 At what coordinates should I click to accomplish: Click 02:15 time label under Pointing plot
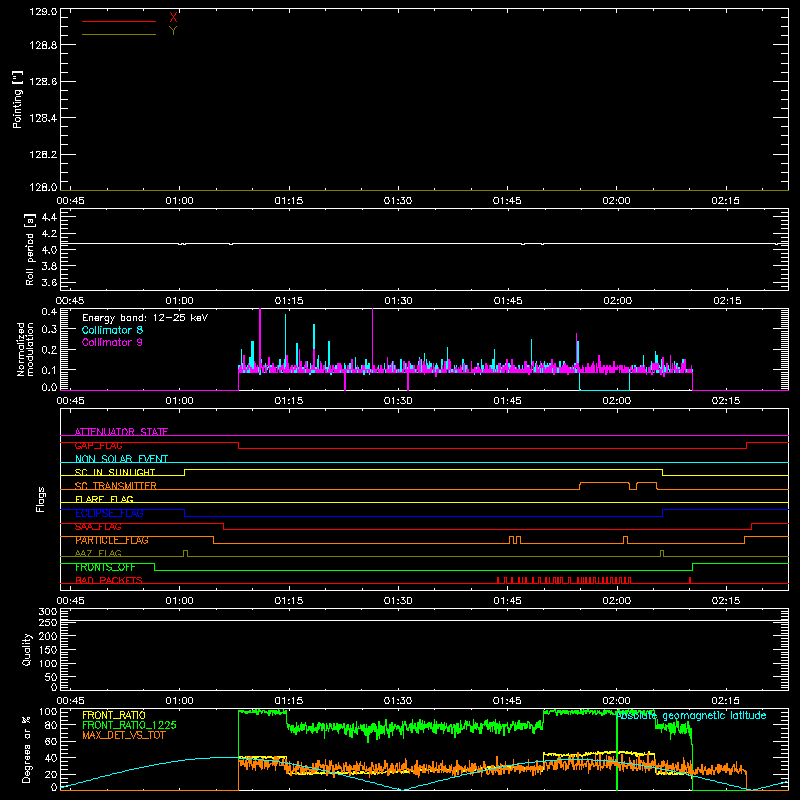point(725,201)
